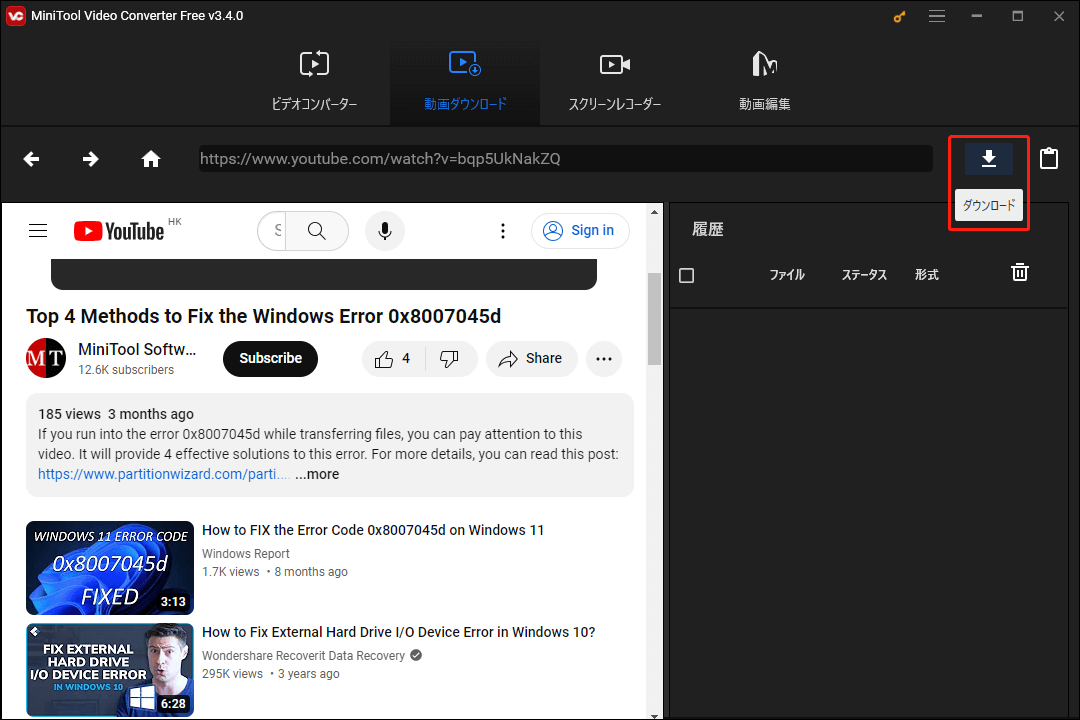Return to home page icon
1080x720 pixels.
click(151, 159)
